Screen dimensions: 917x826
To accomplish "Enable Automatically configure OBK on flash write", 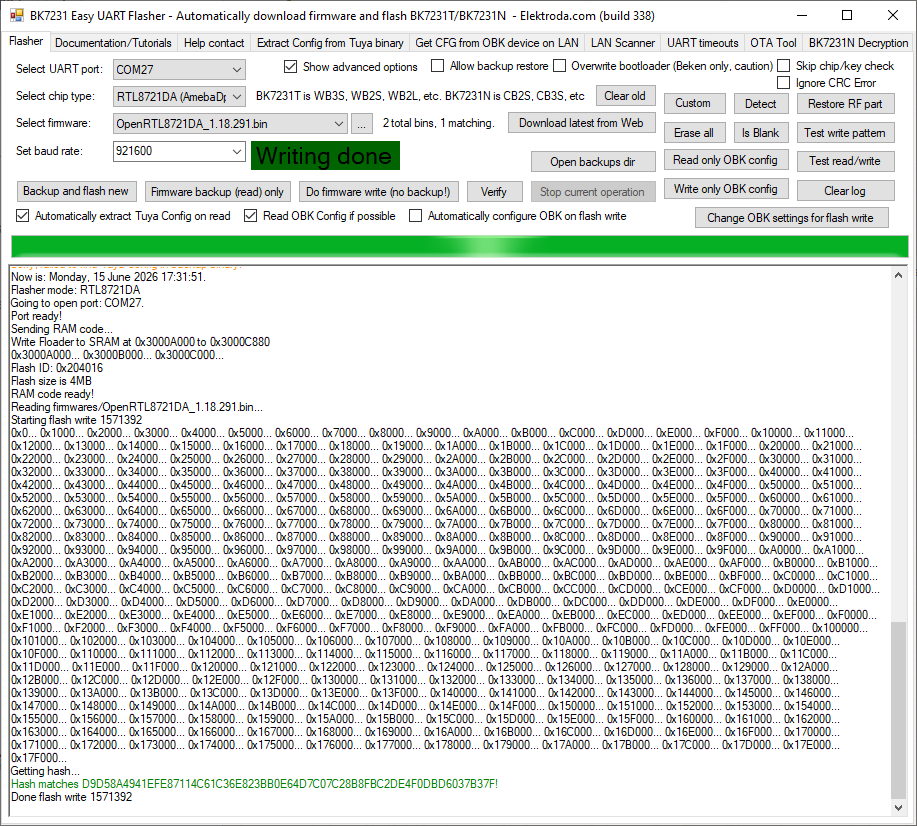I will coord(415,216).
